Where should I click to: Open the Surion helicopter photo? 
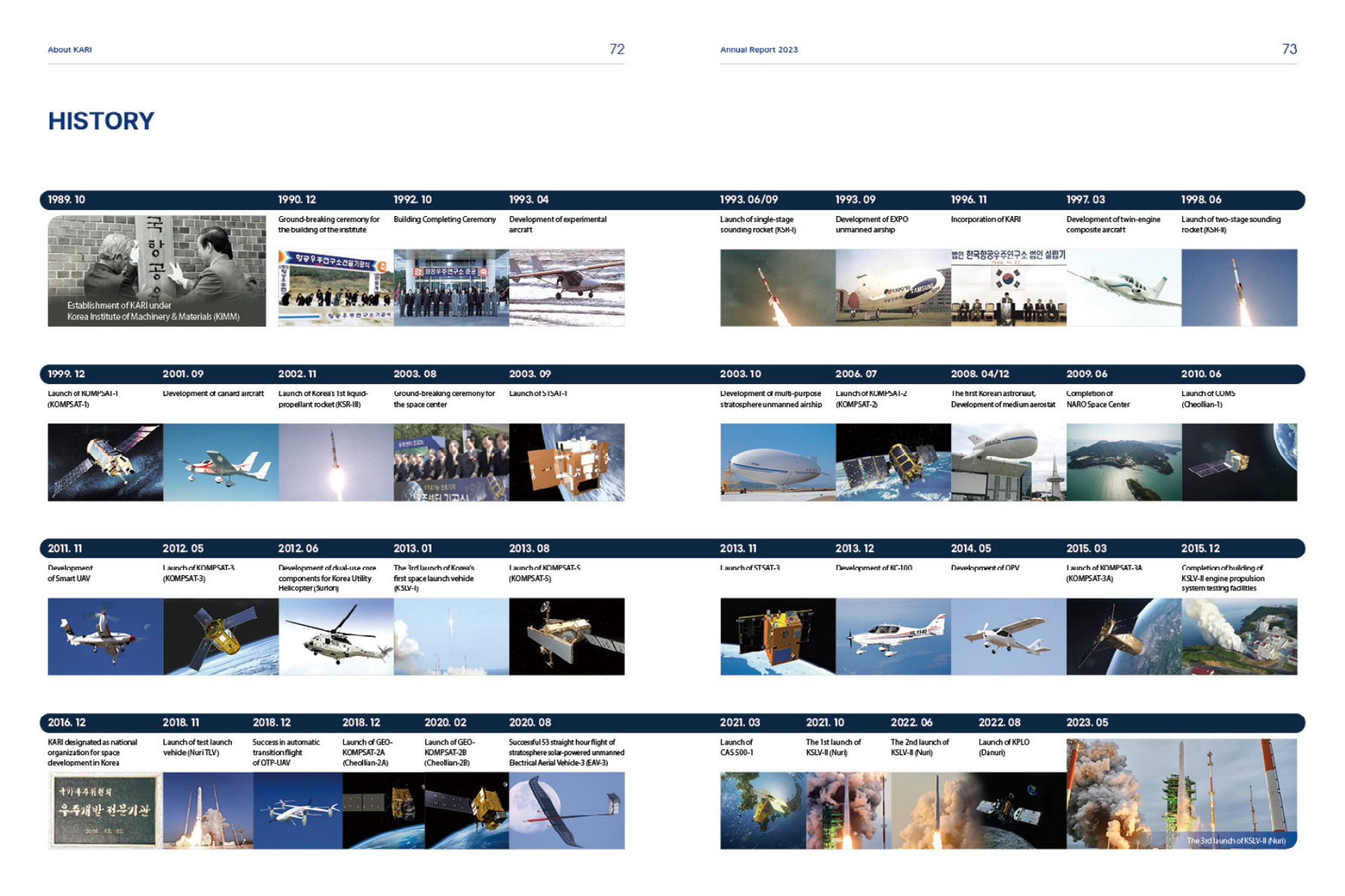point(336,636)
